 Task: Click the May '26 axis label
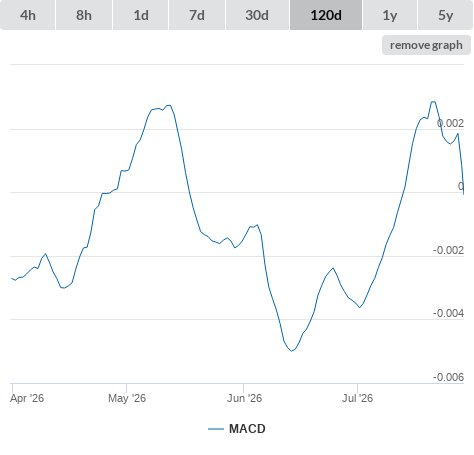coord(127,398)
